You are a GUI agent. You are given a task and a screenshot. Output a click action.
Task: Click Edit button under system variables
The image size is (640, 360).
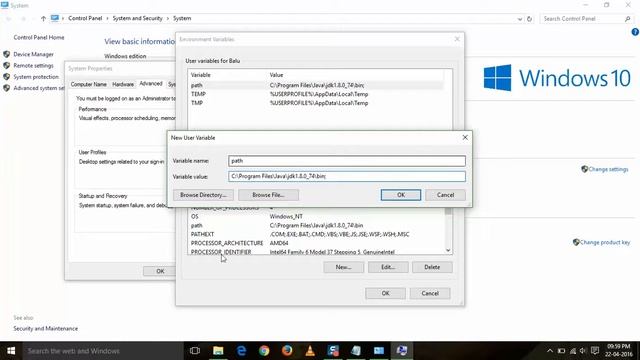click(388, 267)
